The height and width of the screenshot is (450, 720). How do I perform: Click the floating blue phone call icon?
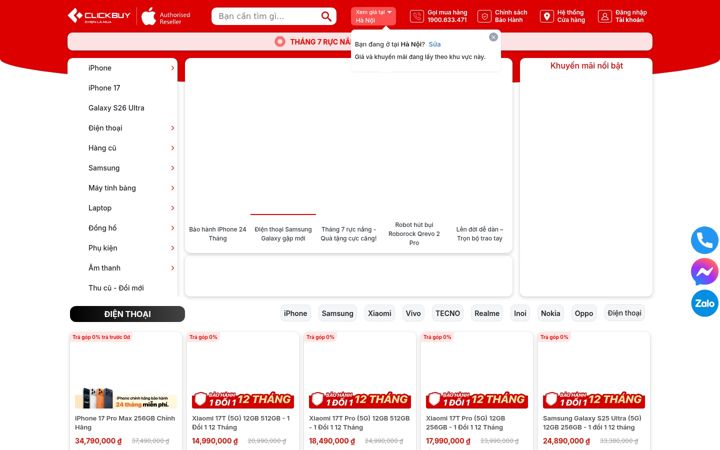coord(704,240)
